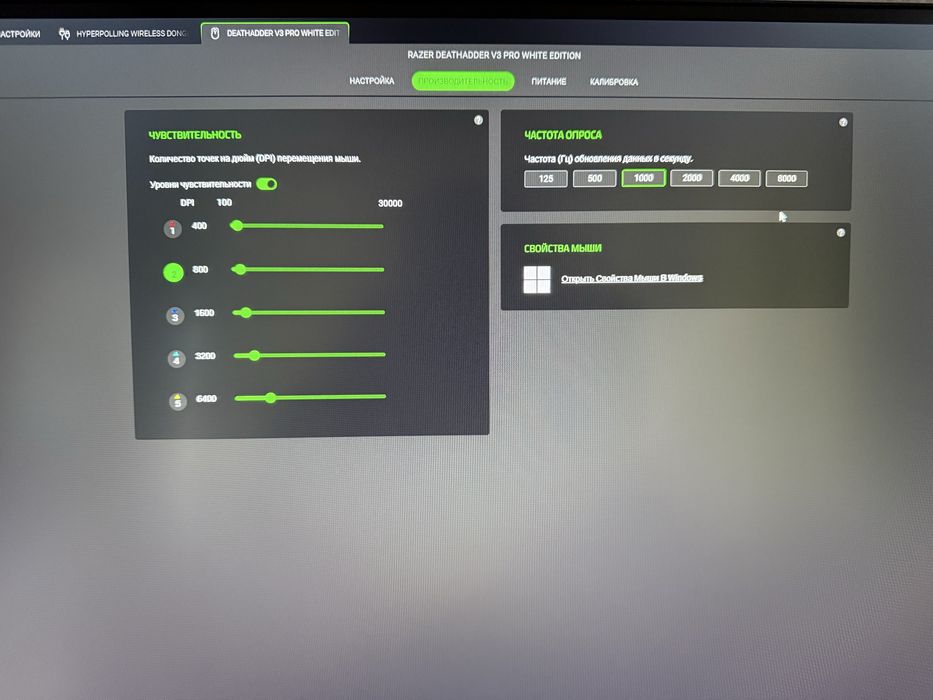
Task: Select DPI stage 5 (6400)
Action: (177, 402)
